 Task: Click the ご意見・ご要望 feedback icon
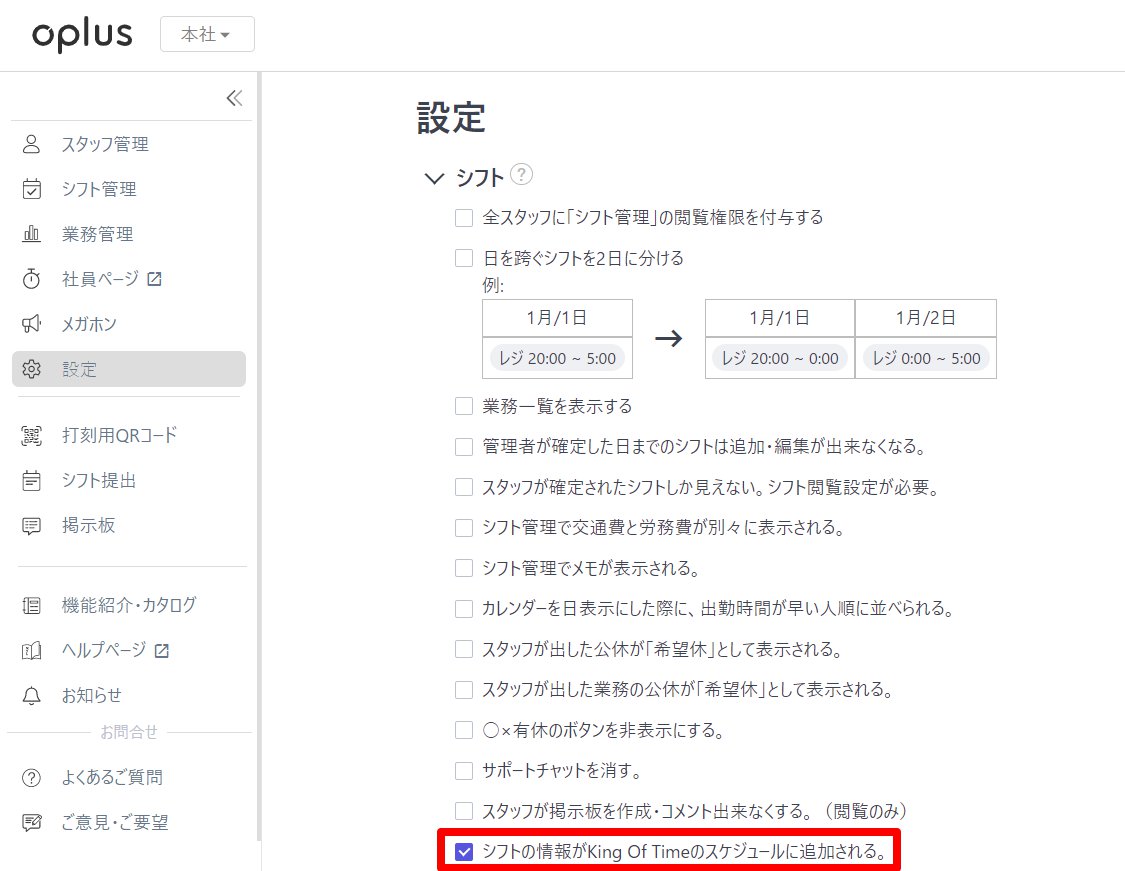pos(32,823)
